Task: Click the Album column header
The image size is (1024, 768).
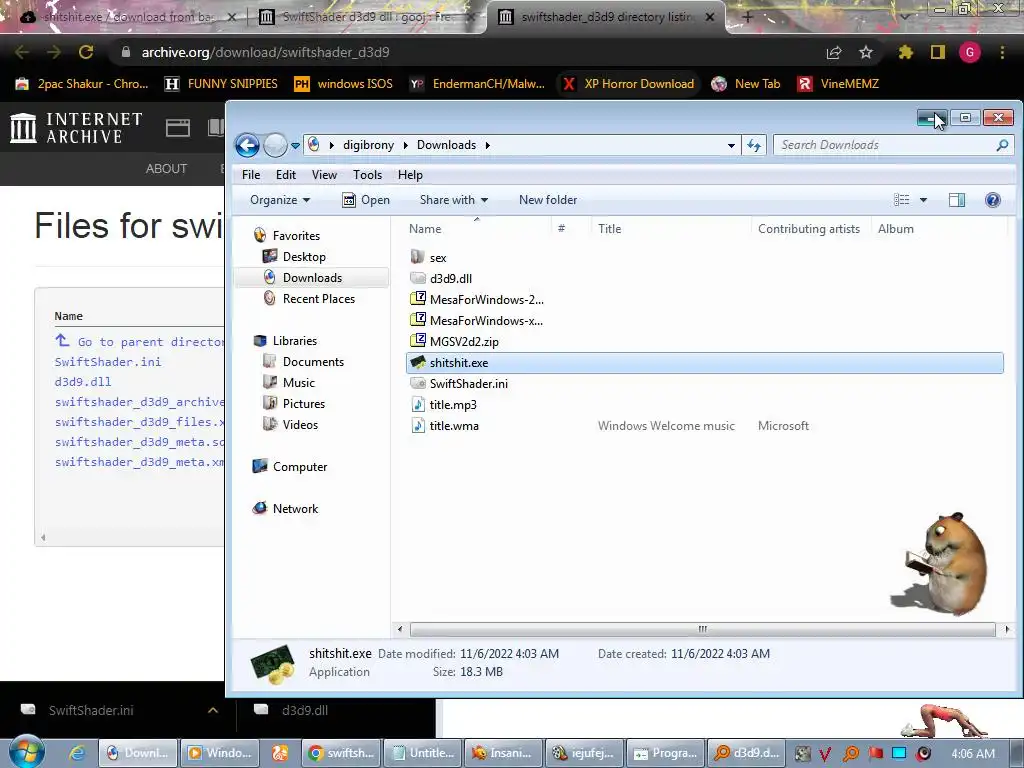Action: click(x=895, y=229)
